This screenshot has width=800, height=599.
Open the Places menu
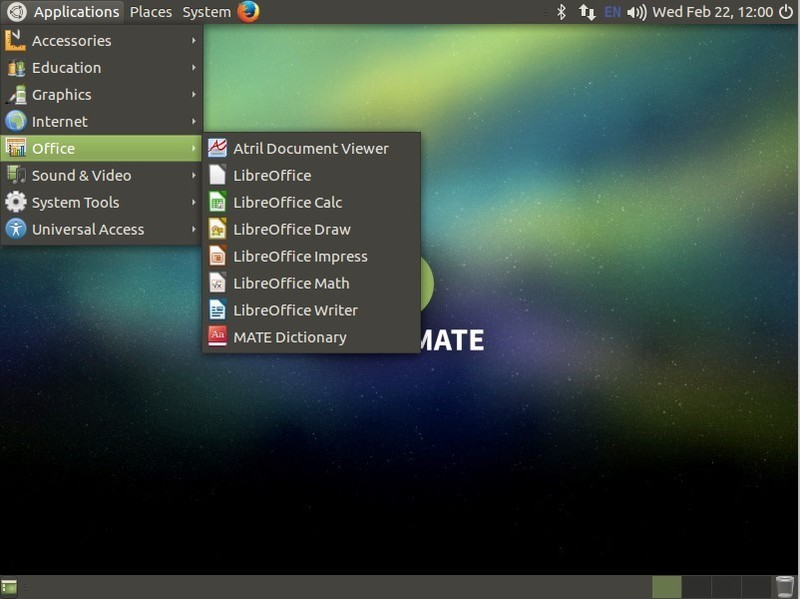pyautogui.click(x=151, y=12)
